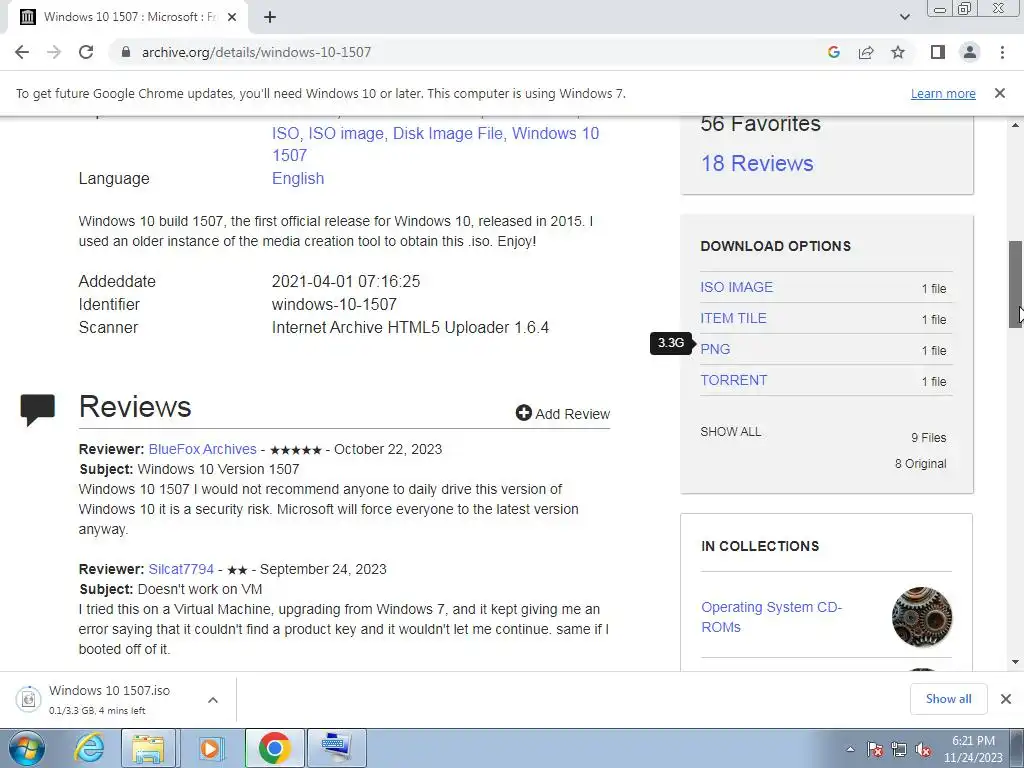
Task: Click the page scrollbar down arrow
Action: [1016, 663]
